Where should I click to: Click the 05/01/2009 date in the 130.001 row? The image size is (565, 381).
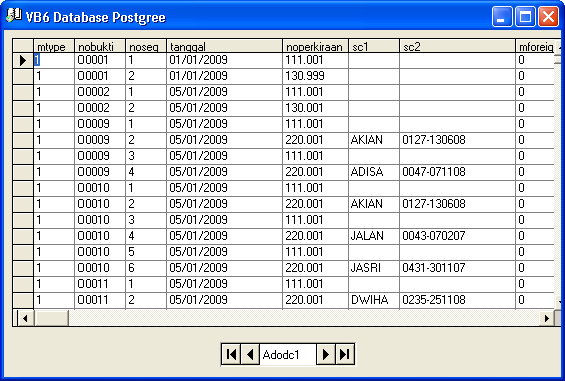224,108
